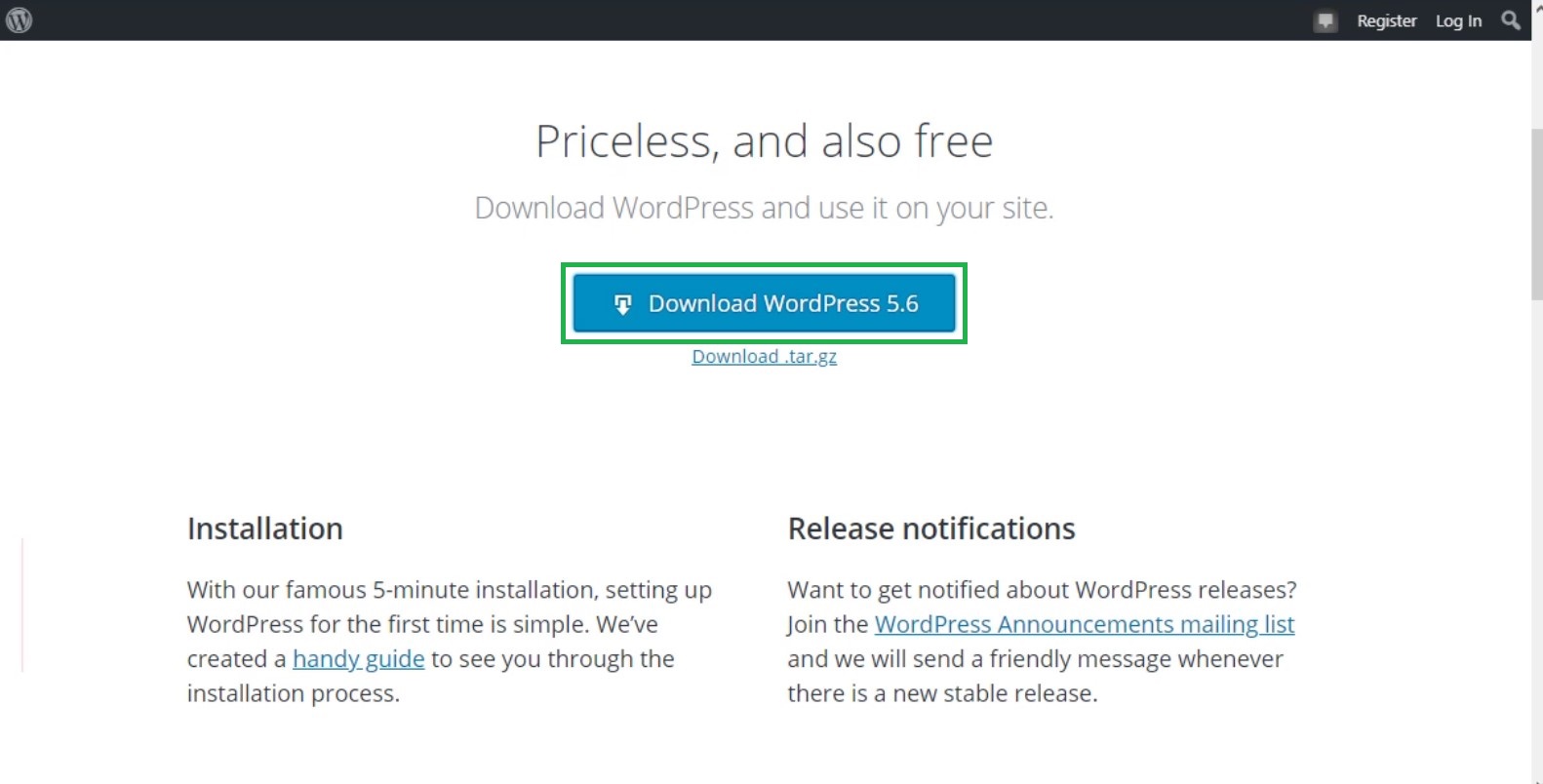Screen dimensions: 1543x784
Task: Click the "there is a new stable release" text
Action: point(941,693)
